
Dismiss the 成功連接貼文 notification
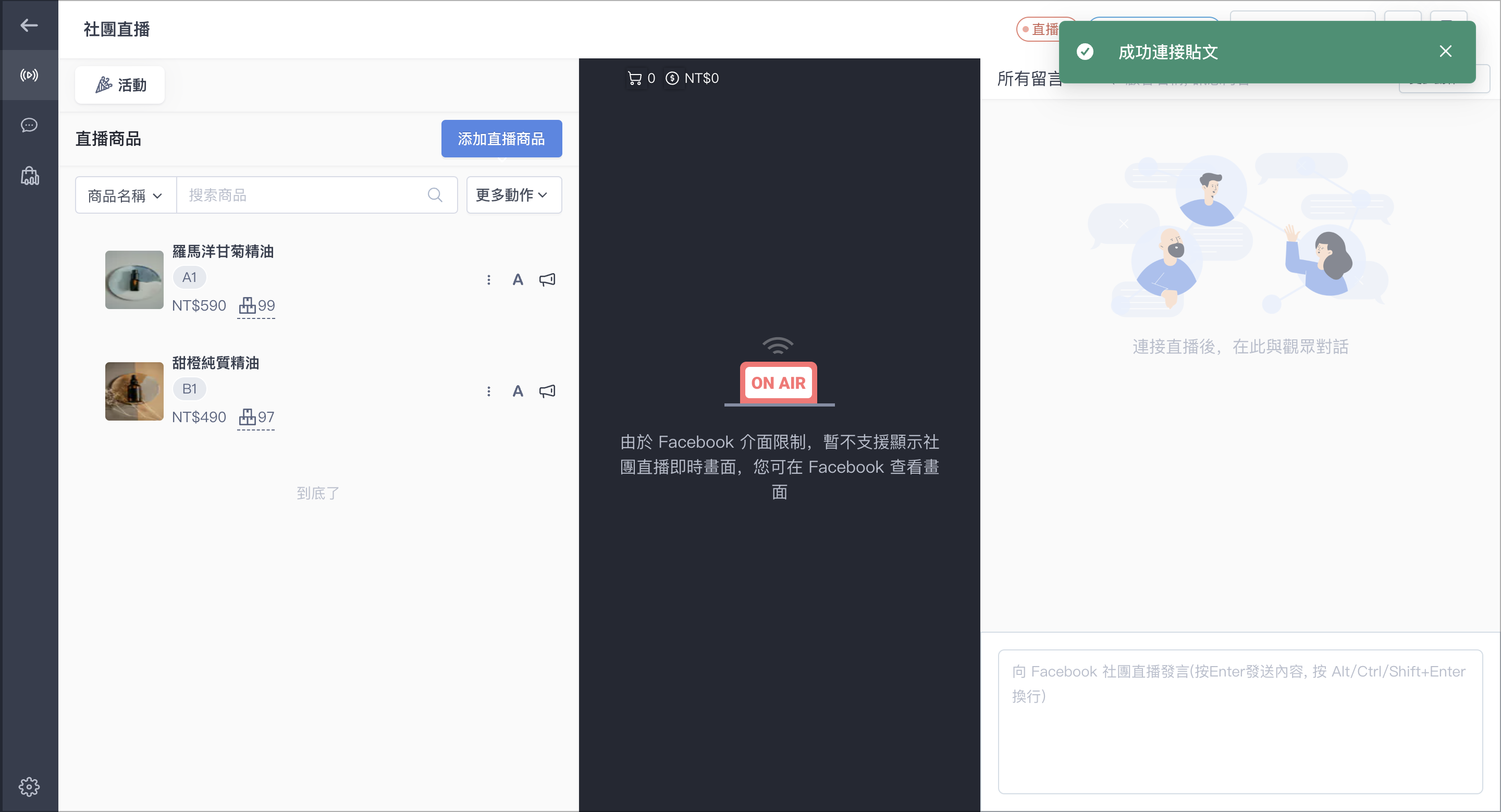click(x=1445, y=51)
